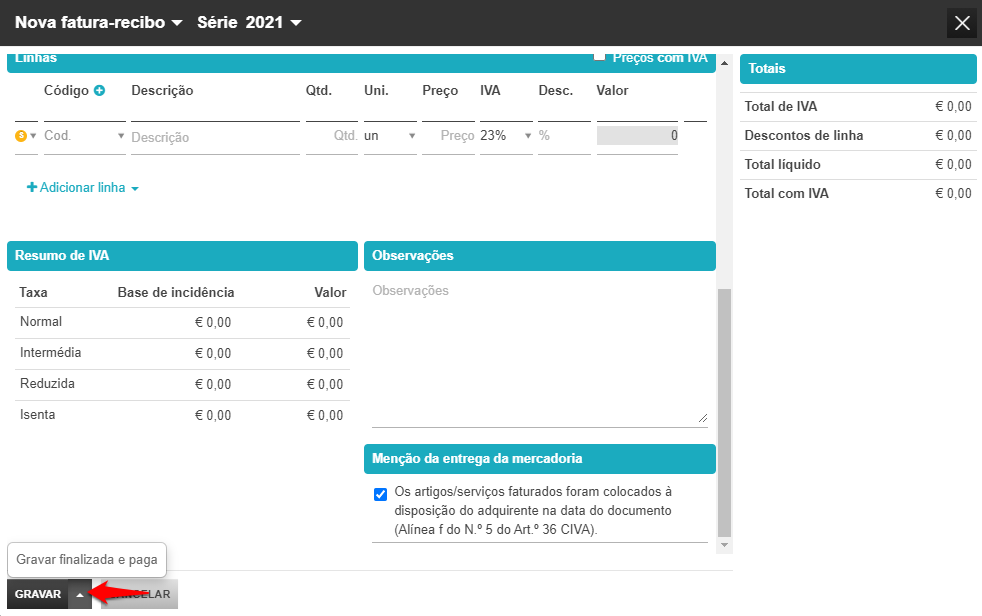Viewport: 982px width, 616px height.
Task: Click the orange line-type icon in the first row
Action: [x=21, y=135]
